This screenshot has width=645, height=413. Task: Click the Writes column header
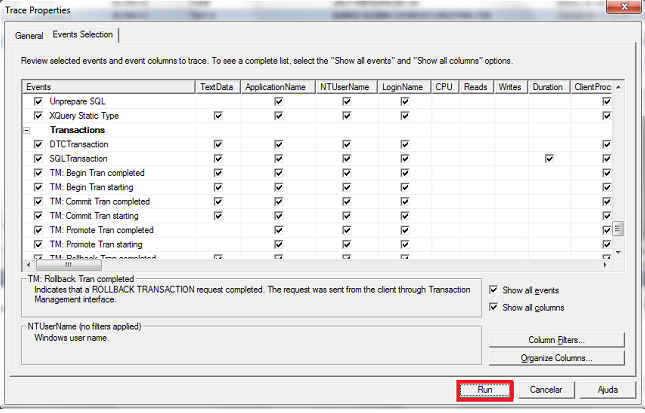(511, 87)
